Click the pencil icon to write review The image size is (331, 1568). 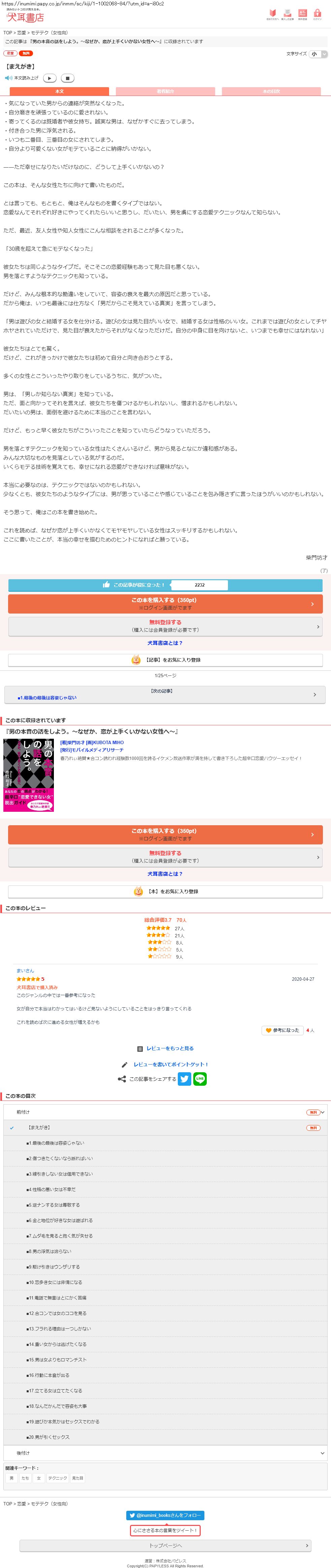click(x=125, y=1065)
